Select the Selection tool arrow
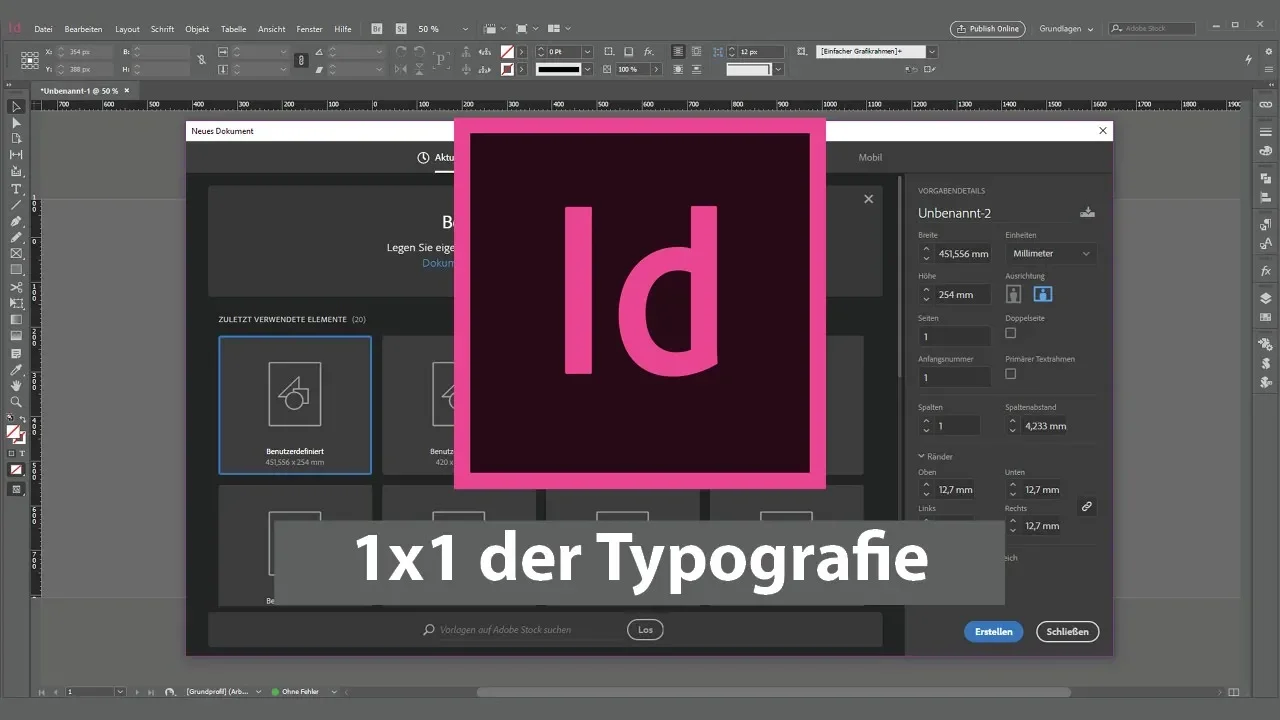This screenshot has width=1280, height=720. click(16, 107)
